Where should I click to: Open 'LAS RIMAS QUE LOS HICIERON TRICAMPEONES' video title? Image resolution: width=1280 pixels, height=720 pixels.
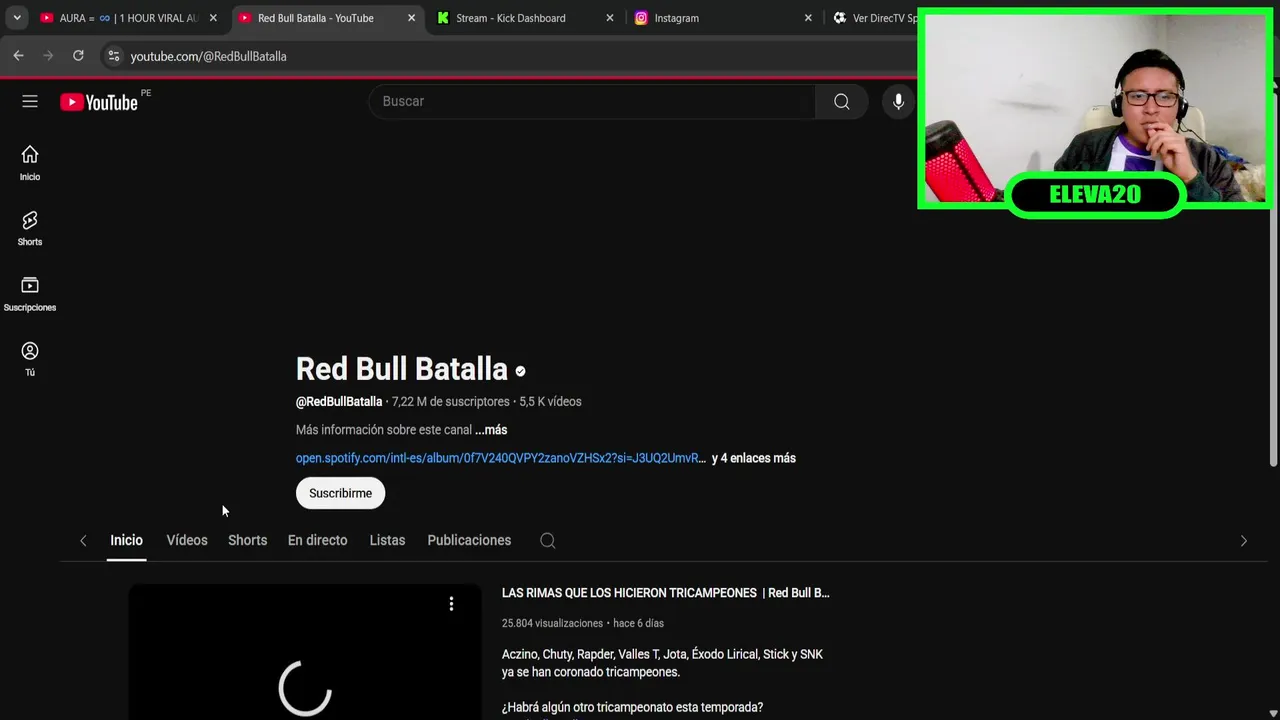[x=665, y=593]
